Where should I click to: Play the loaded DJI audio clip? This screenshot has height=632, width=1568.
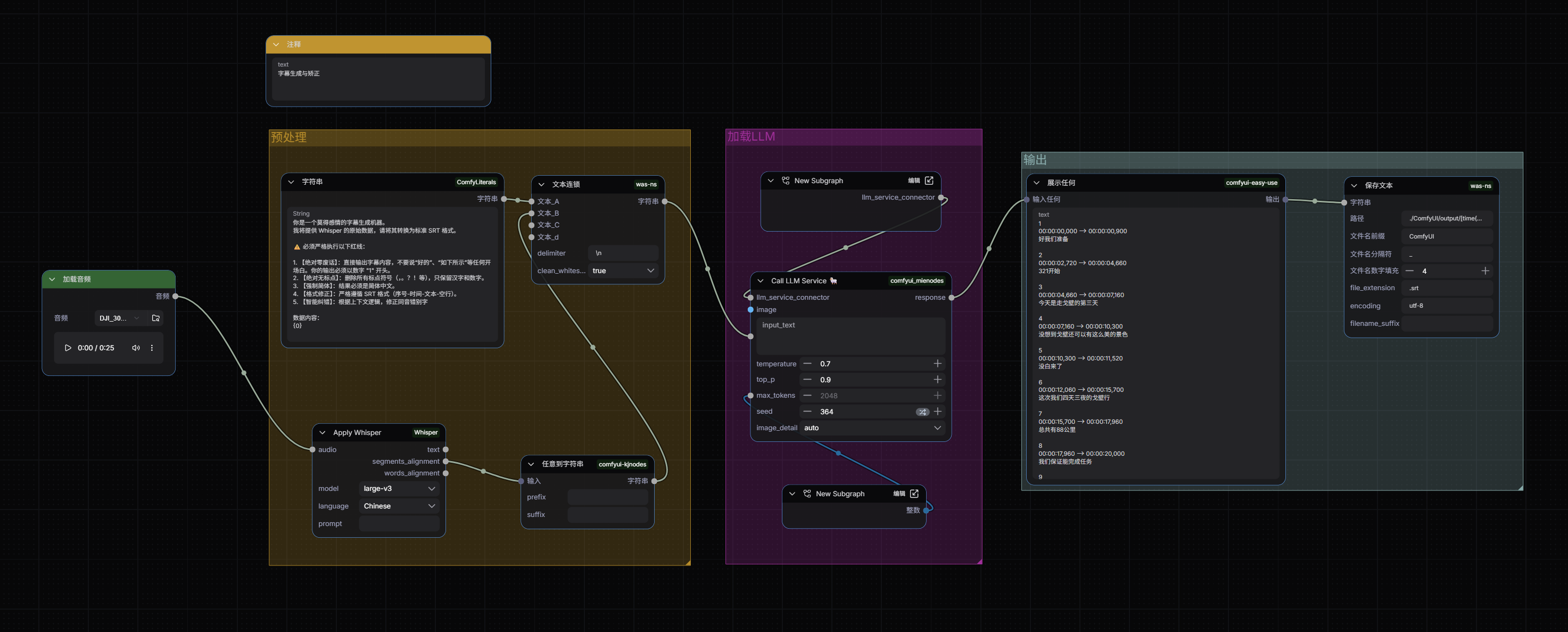[x=68, y=348]
